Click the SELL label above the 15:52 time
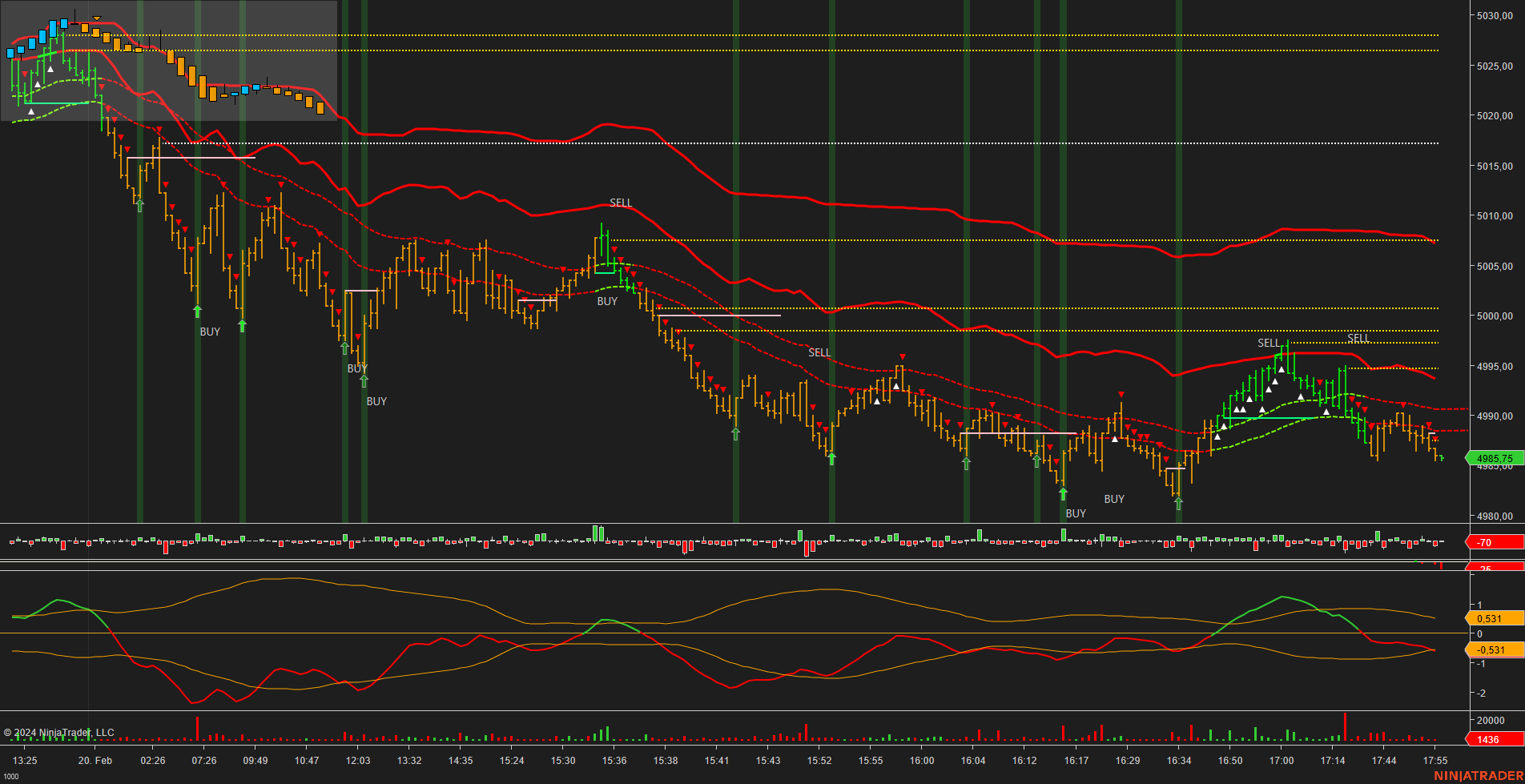This screenshot has width=1525, height=784. [819, 353]
